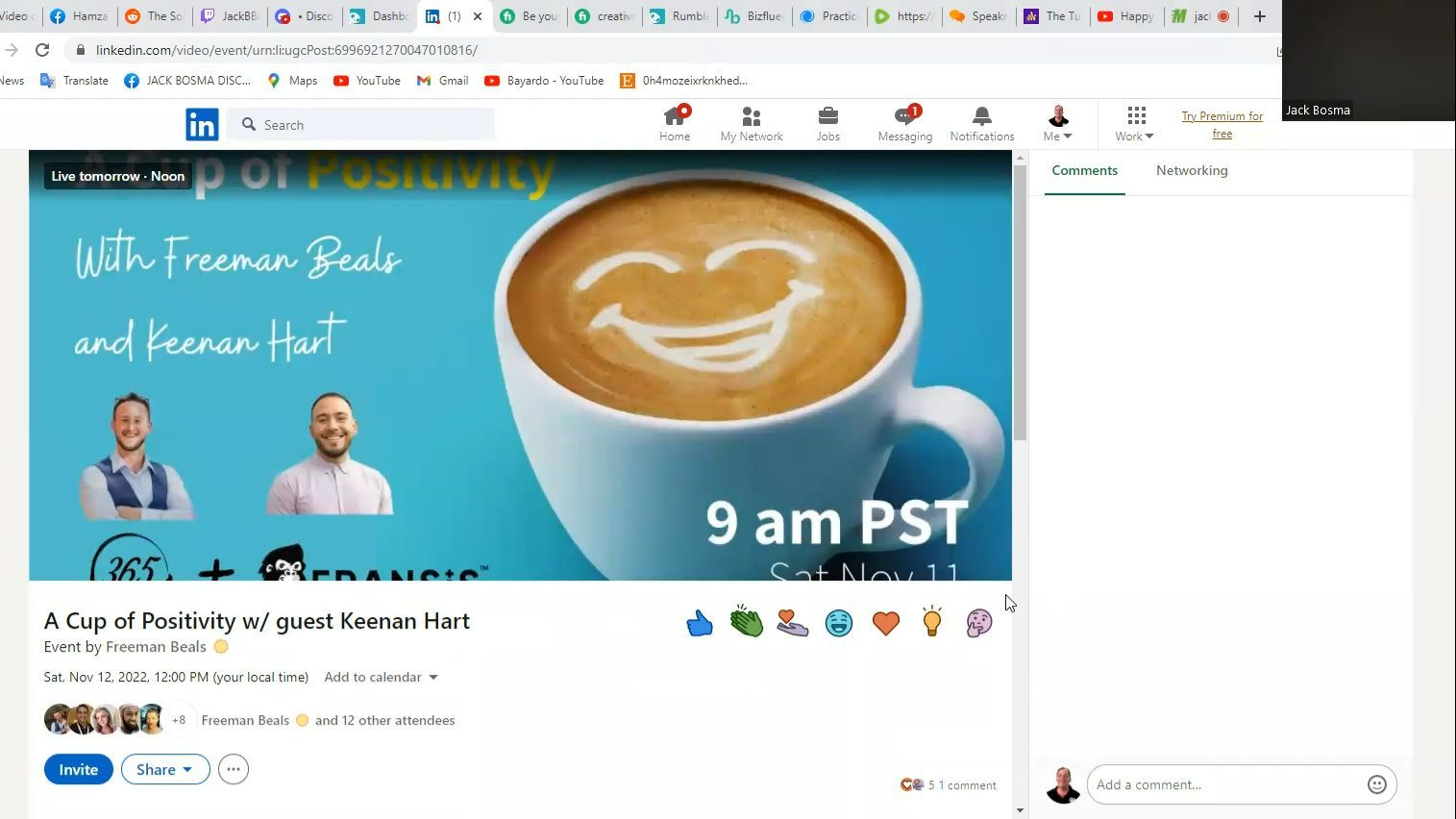
Task: Open the emoji picker in comment box
Action: [x=1376, y=784]
